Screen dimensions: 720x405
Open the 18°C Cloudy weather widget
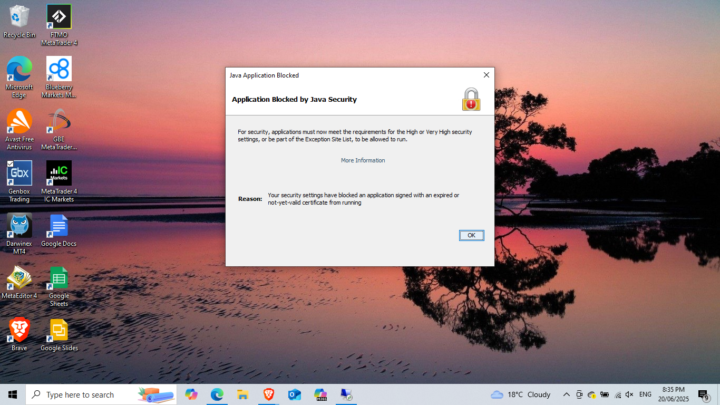520,394
